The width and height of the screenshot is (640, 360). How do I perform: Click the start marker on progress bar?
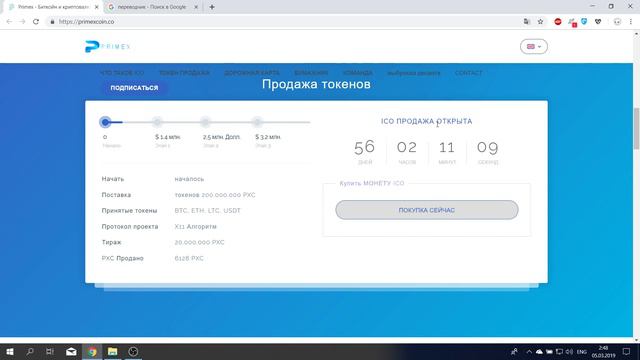pos(105,122)
